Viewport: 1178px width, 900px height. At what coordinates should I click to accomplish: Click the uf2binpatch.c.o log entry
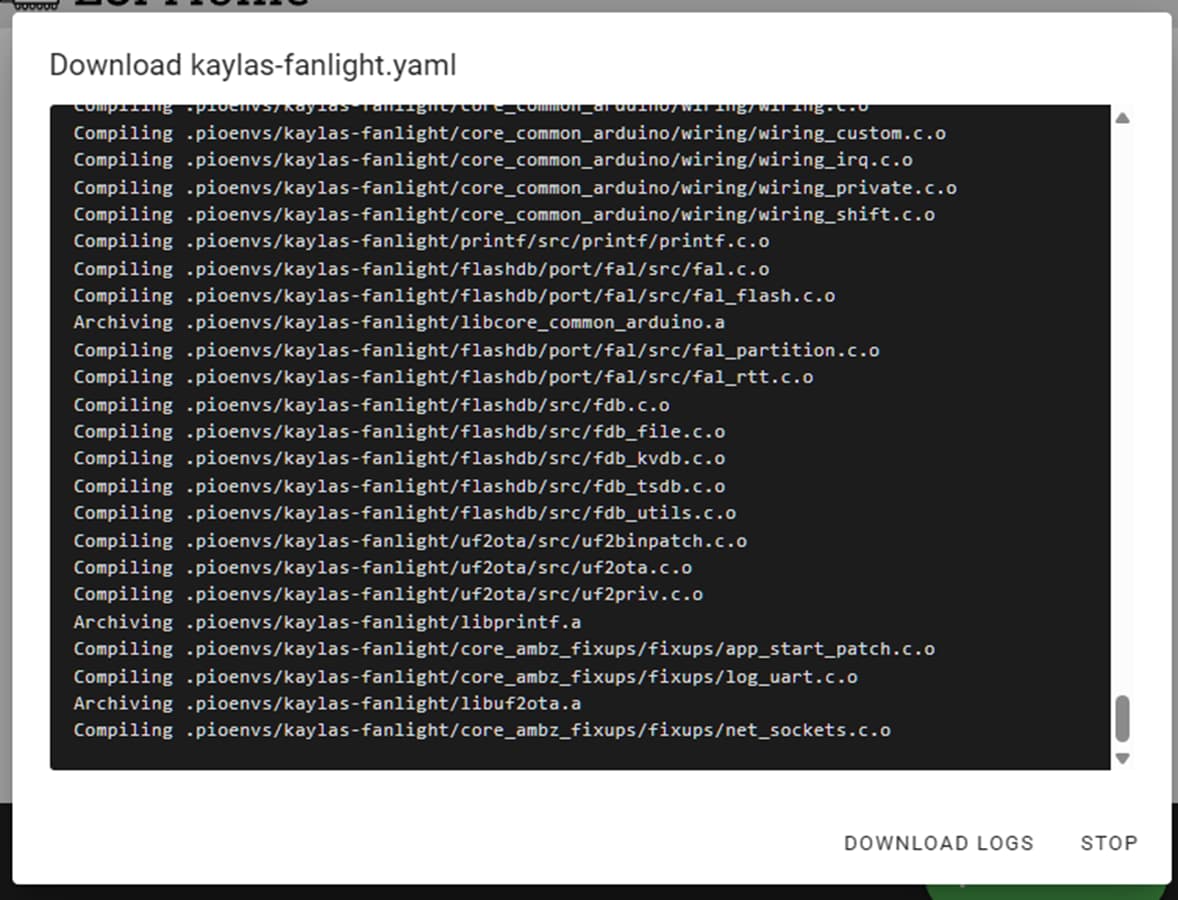click(410, 541)
